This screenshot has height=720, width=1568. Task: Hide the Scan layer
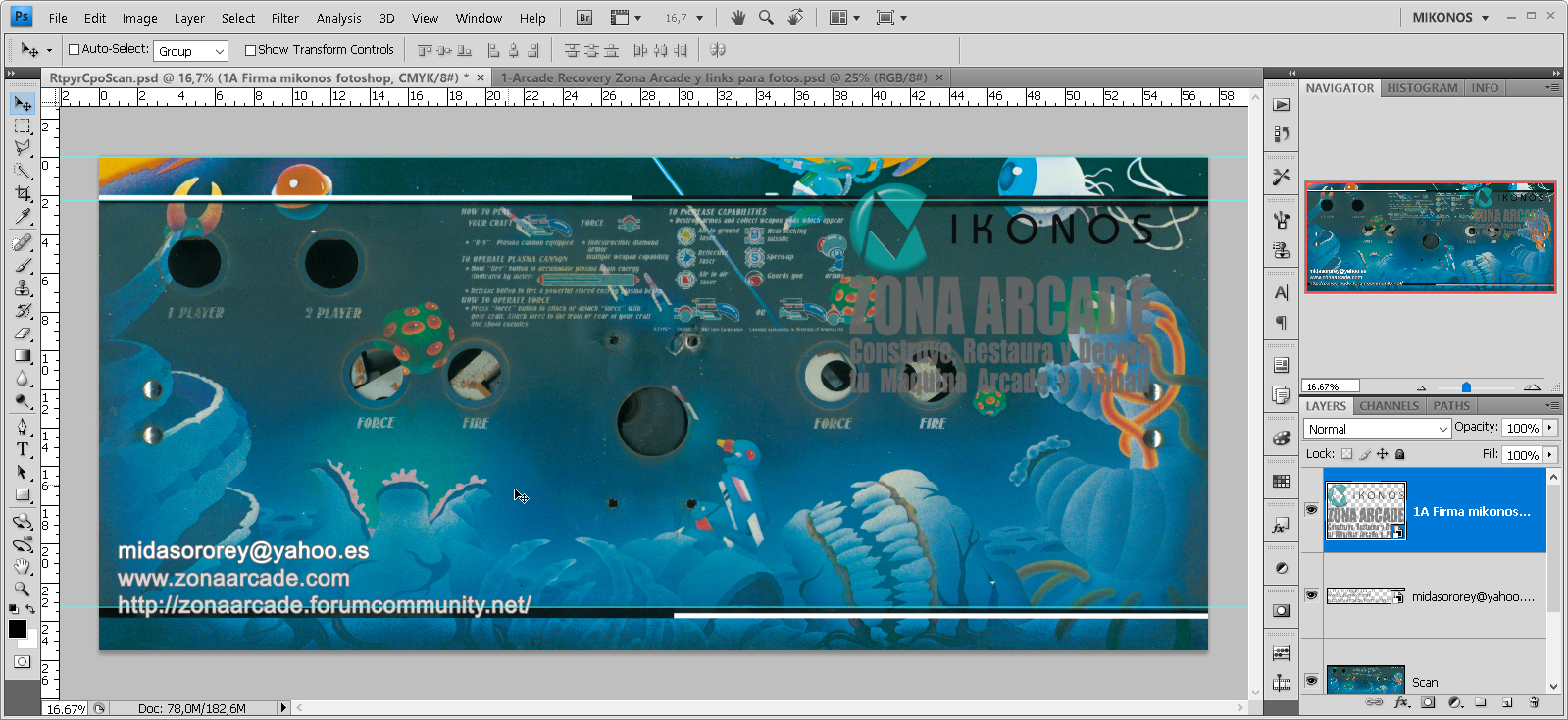pos(1311,681)
